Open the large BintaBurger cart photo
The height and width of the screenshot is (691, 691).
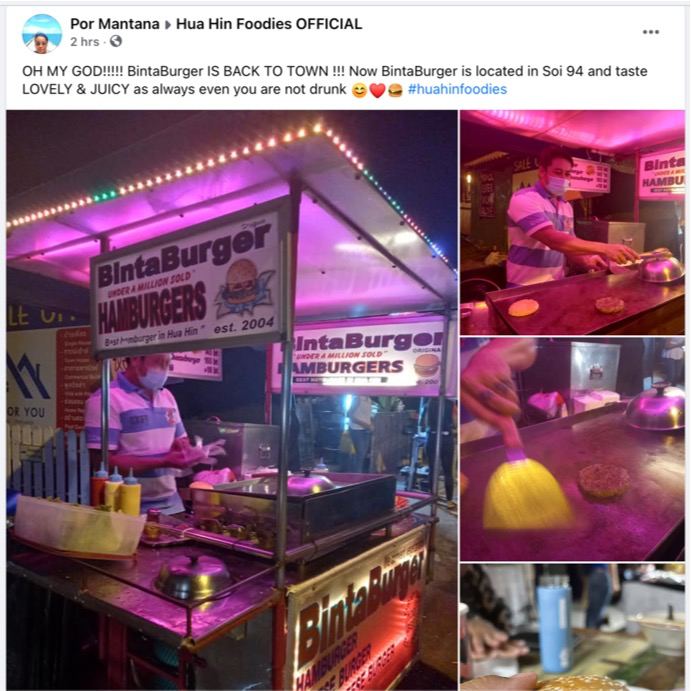232,400
